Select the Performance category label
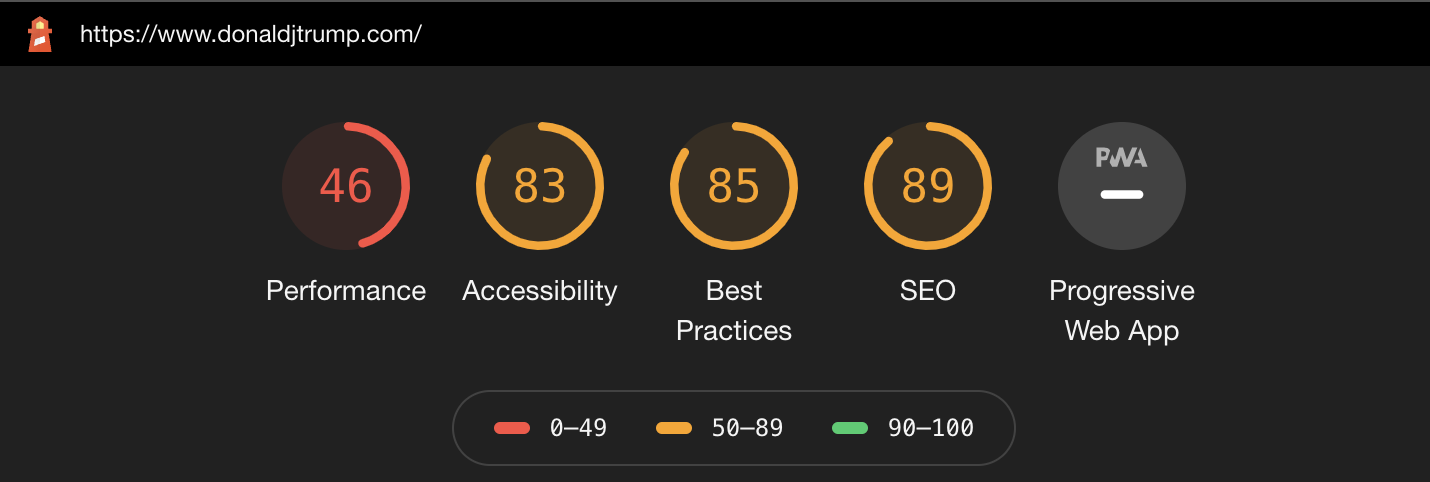 (x=346, y=291)
